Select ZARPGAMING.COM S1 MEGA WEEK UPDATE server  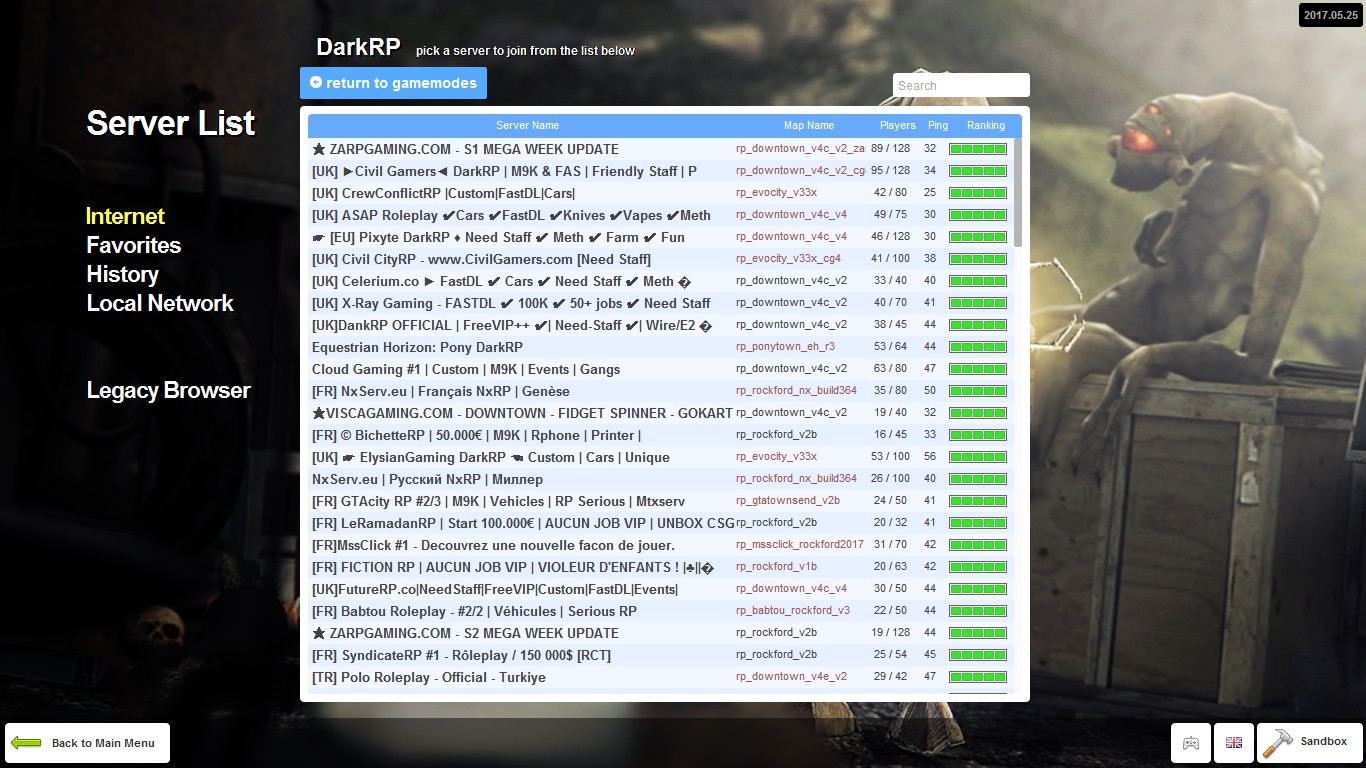coord(660,149)
